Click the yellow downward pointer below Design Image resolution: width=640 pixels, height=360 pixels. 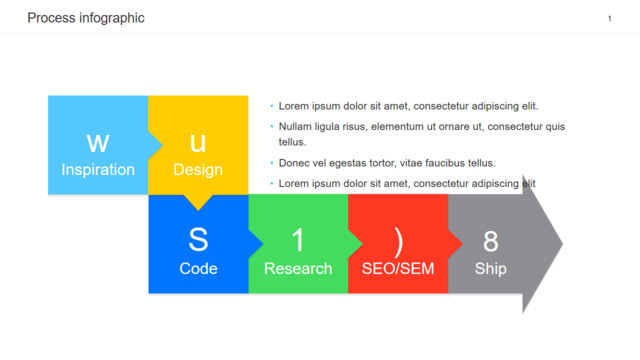[198, 202]
